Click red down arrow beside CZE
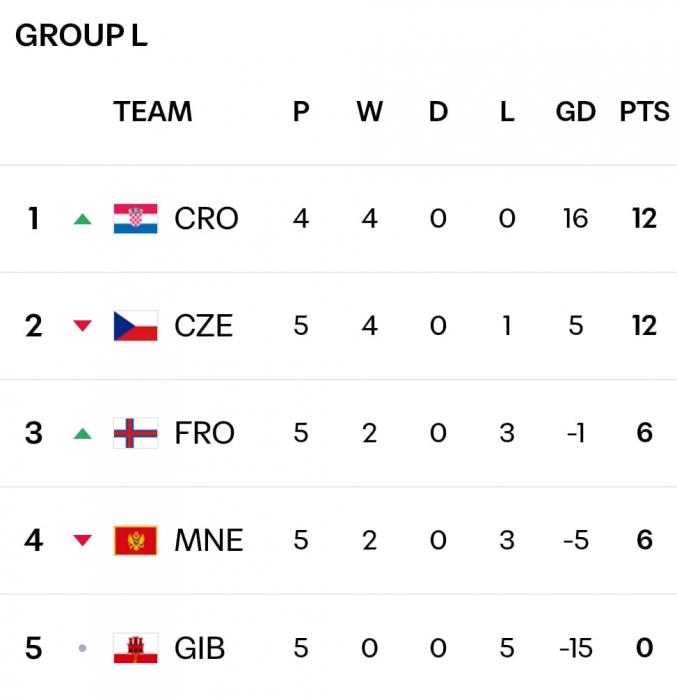 tap(83, 326)
